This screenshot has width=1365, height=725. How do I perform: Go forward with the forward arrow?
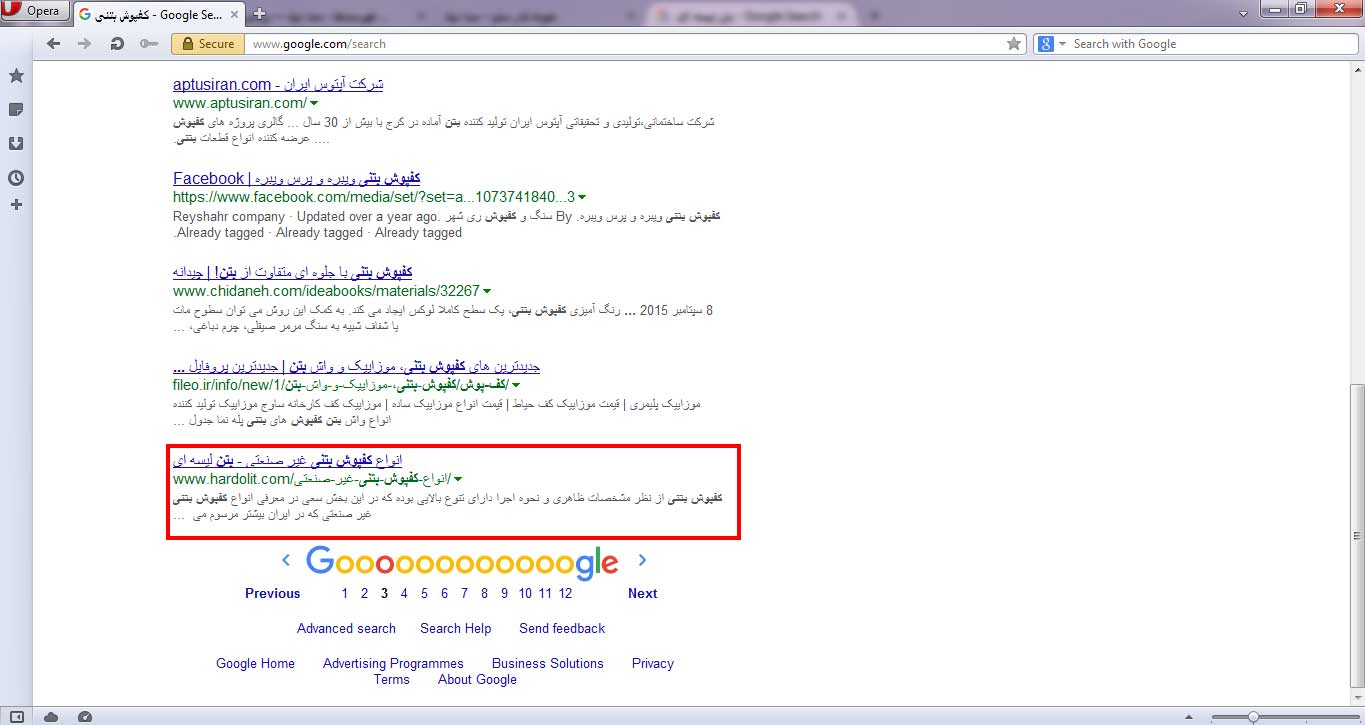click(x=85, y=44)
